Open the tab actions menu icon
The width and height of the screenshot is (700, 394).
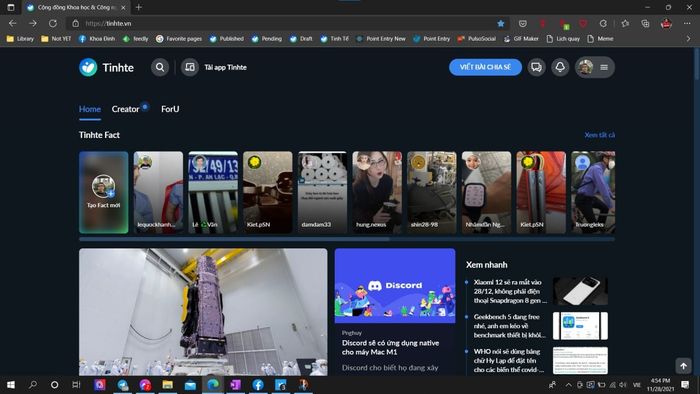pos(11,7)
